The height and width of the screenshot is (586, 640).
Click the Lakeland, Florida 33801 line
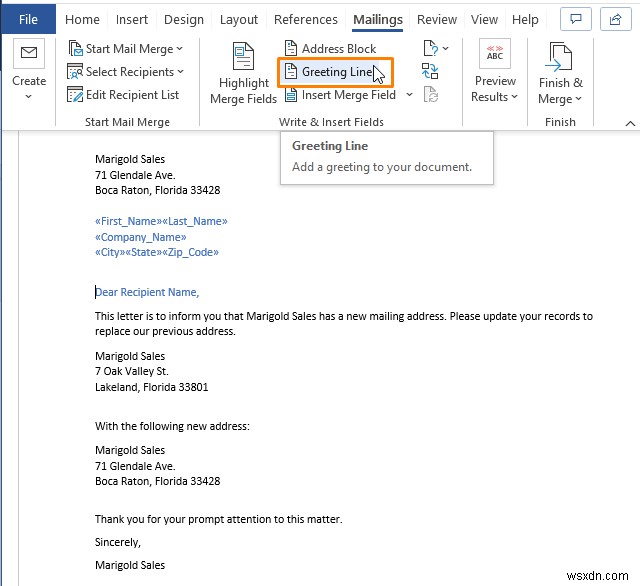(x=151, y=387)
